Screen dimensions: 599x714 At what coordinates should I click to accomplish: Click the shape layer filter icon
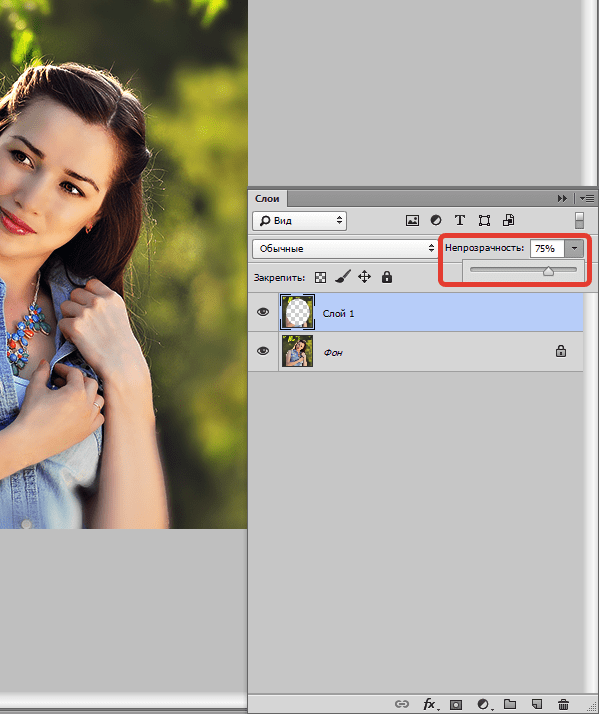484,221
